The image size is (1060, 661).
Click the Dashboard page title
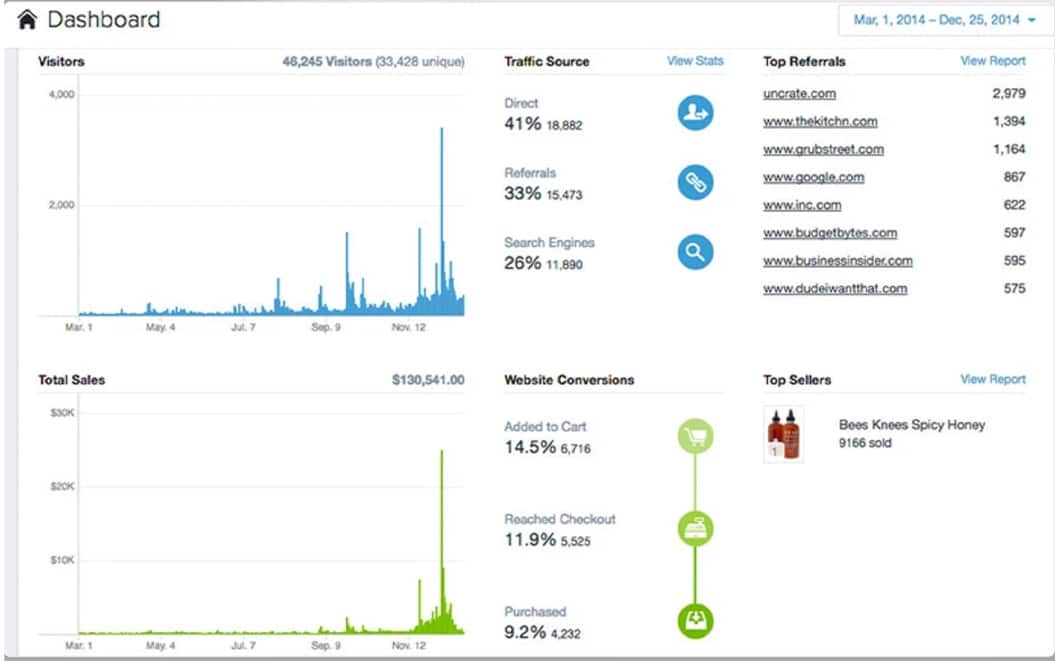[x=104, y=20]
